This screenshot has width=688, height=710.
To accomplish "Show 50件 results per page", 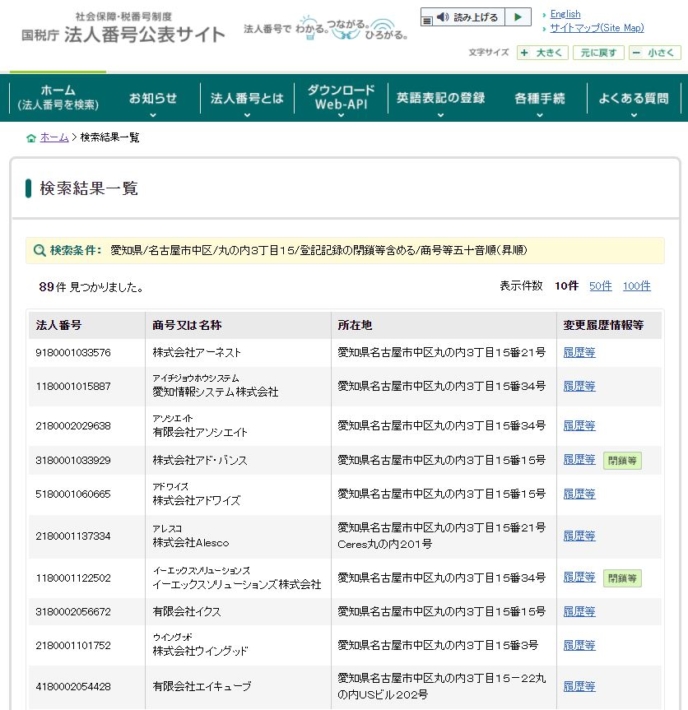I will (600, 286).
